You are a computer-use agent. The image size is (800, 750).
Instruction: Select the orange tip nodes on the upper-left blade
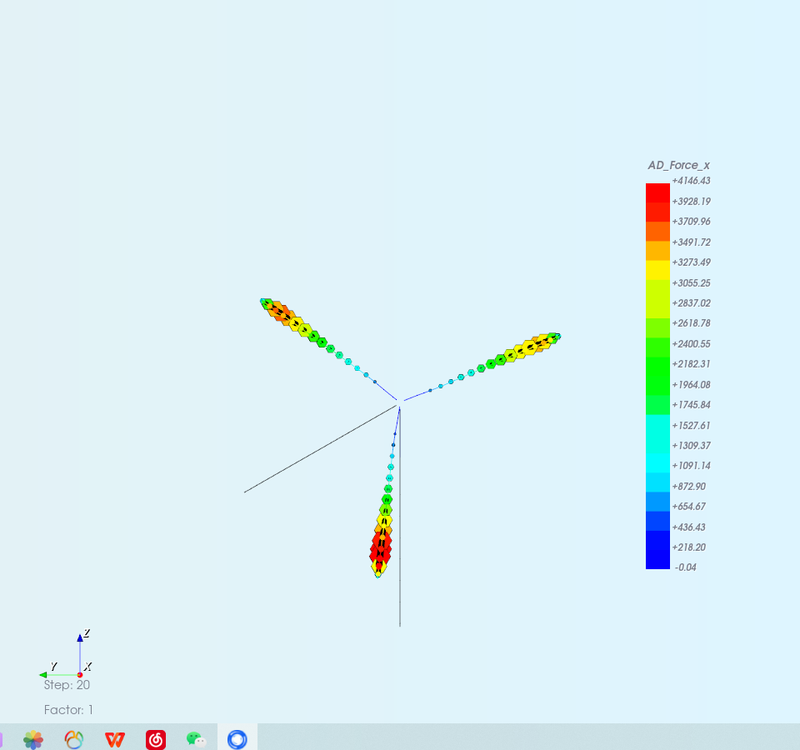coord(281,311)
